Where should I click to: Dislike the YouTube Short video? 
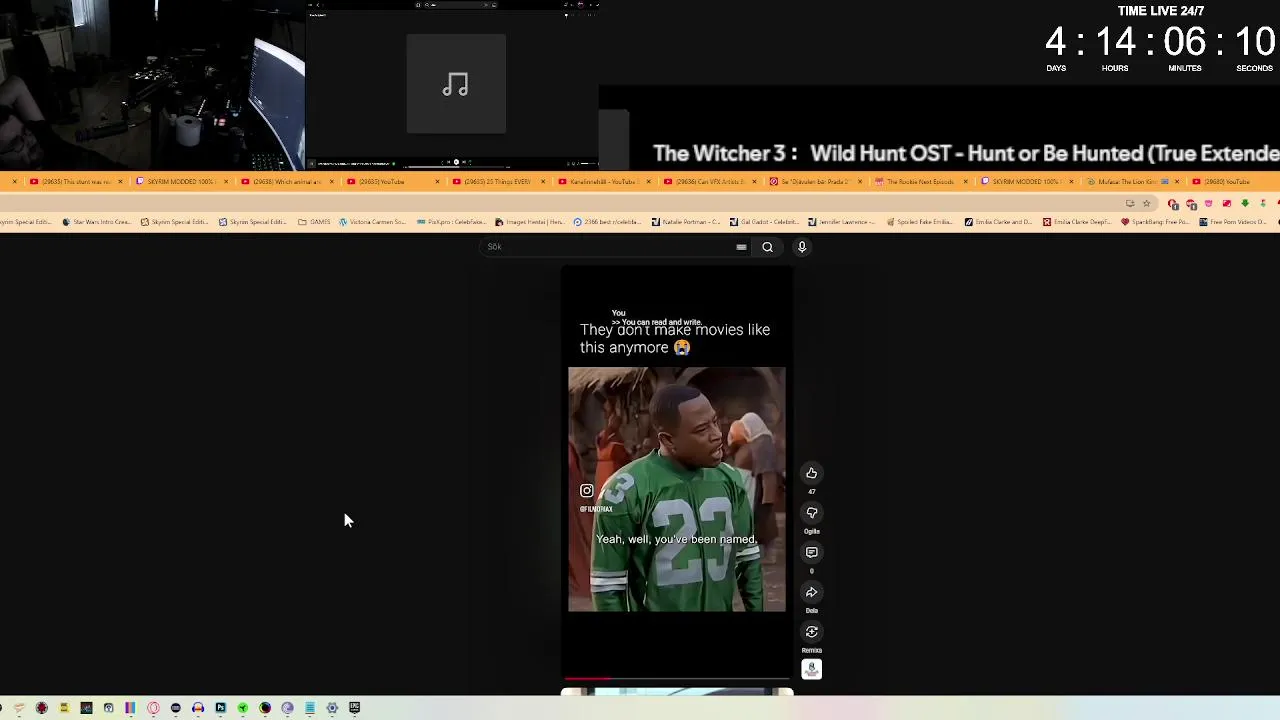[x=811, y=513]
